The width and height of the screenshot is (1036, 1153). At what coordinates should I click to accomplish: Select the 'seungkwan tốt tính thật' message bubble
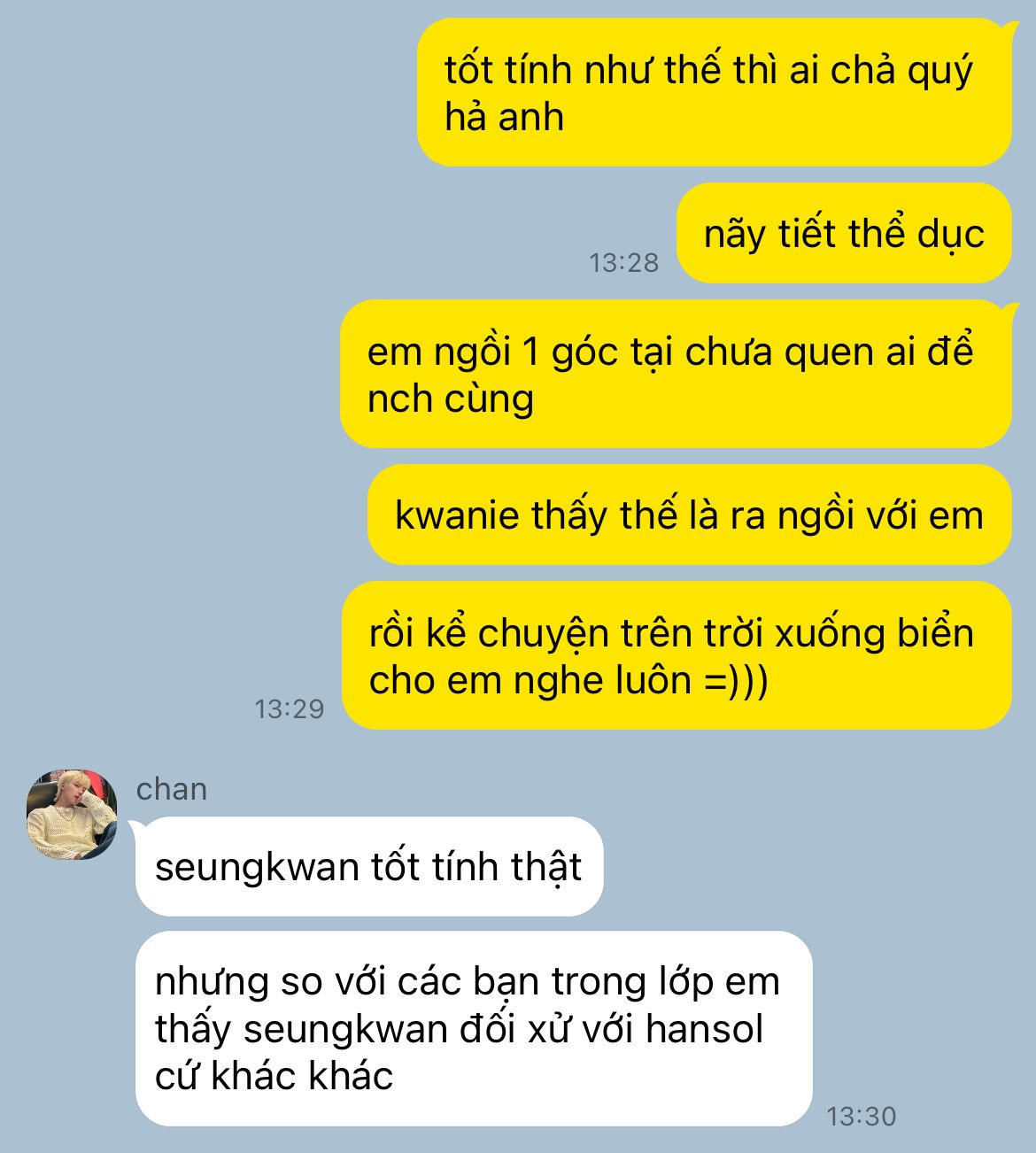[369, 866]
